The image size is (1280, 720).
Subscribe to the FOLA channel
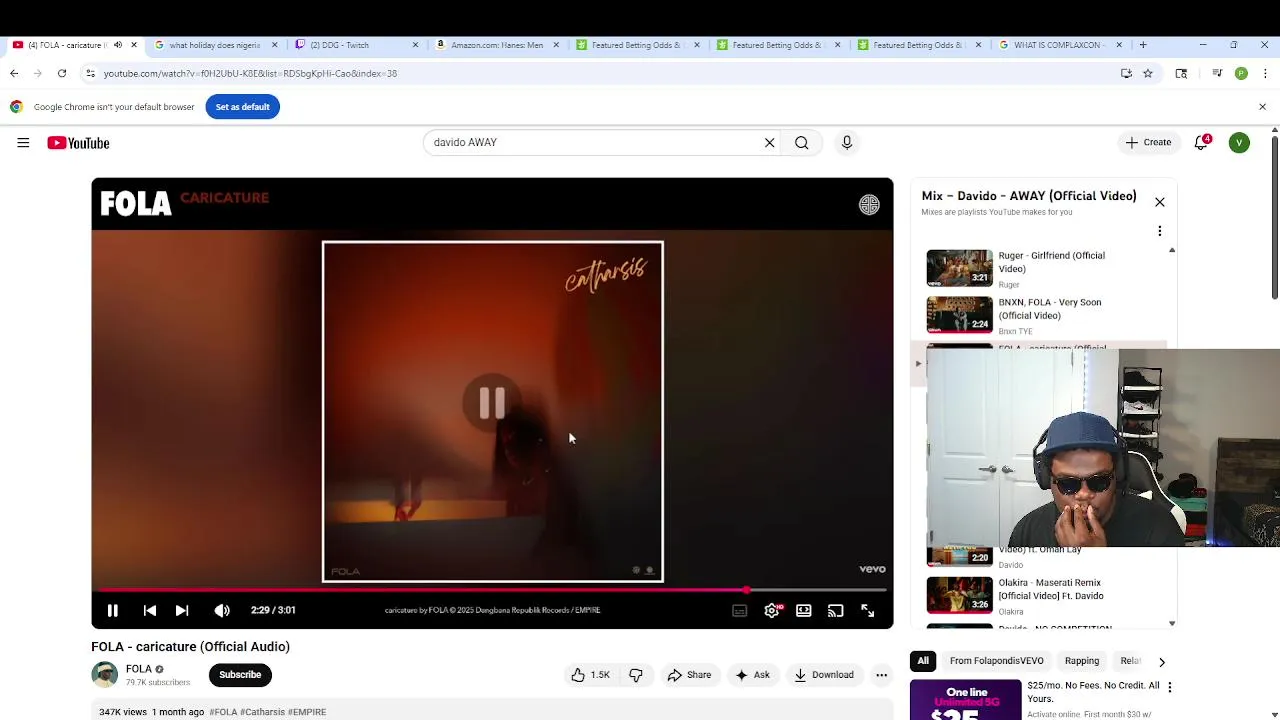click(240, 675)
